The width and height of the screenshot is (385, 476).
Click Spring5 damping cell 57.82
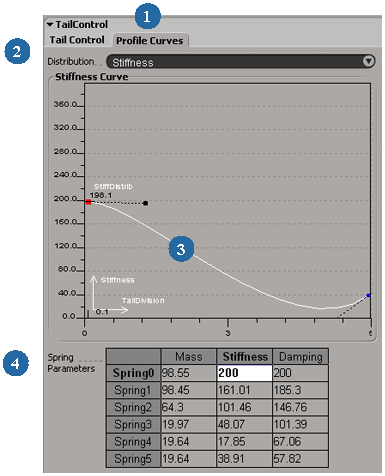click(x=301, y=459)
